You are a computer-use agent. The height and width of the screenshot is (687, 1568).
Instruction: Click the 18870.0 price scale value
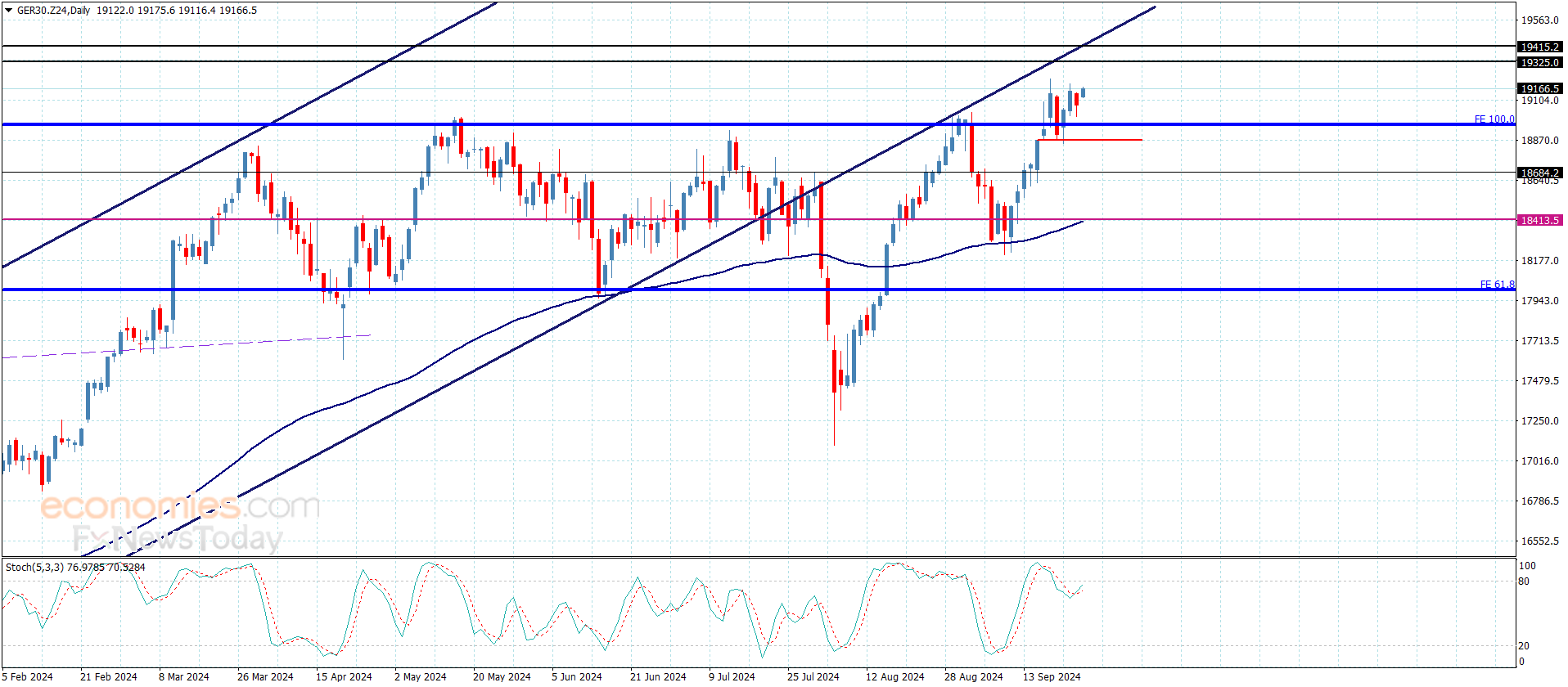[x=1540, y=141]
